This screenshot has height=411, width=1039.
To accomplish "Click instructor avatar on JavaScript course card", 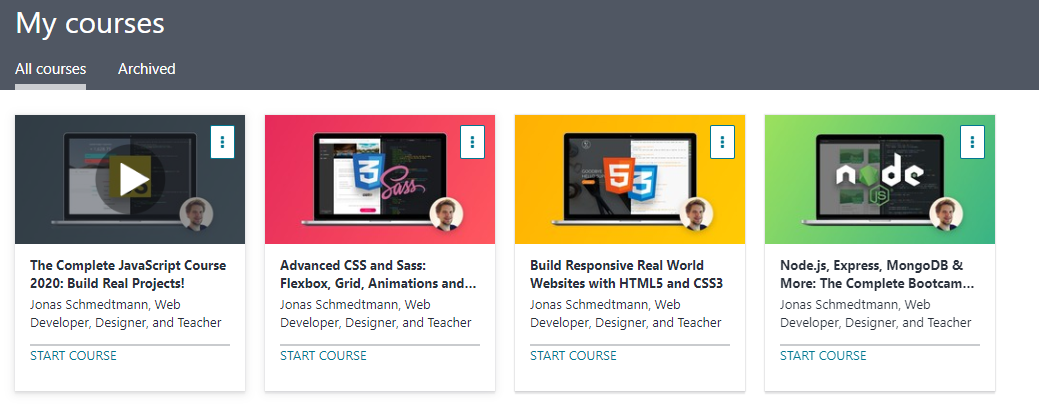I will point(196,215).
